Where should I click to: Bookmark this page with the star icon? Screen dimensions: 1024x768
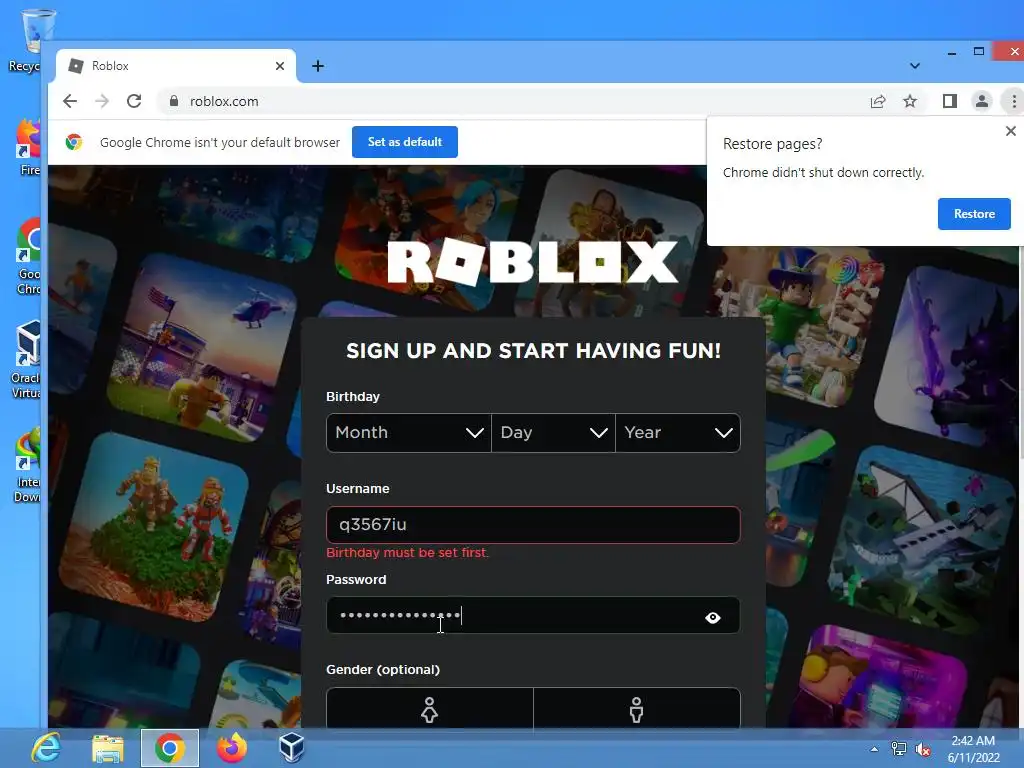tap(910, 101)
